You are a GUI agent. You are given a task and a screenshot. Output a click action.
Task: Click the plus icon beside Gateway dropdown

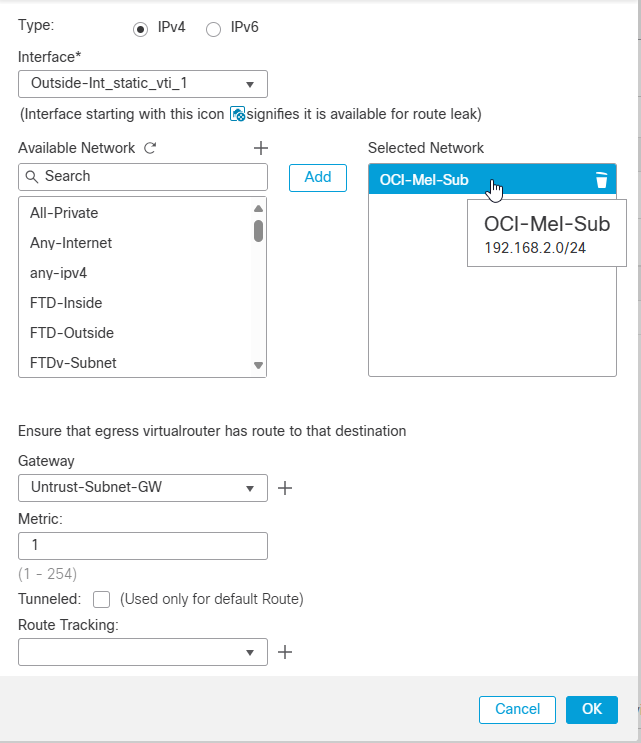[x=285, y=488]
